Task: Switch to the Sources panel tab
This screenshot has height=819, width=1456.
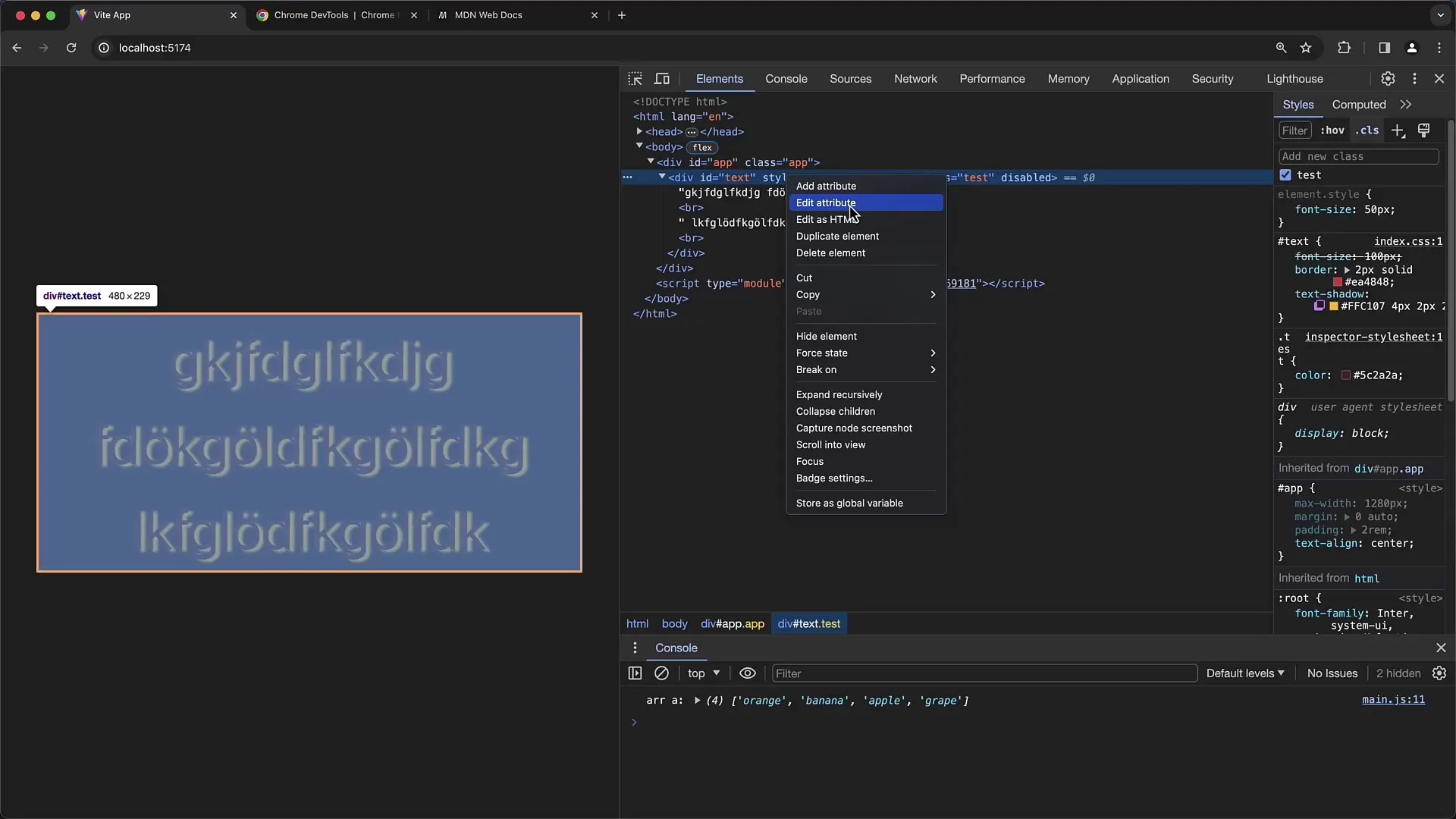Action: tap(850, 79)
